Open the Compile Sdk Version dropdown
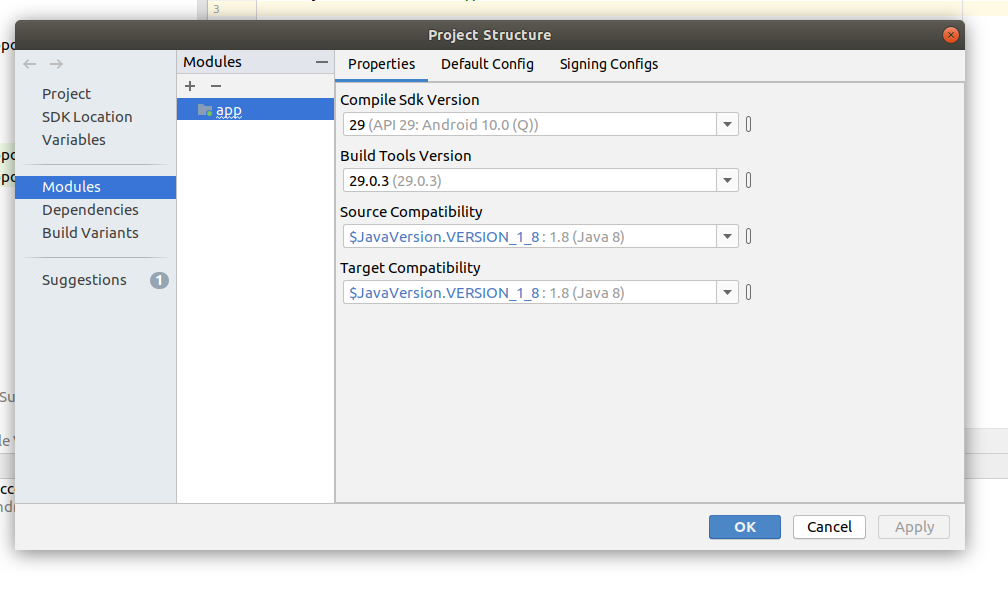 [x=727, y=124]
